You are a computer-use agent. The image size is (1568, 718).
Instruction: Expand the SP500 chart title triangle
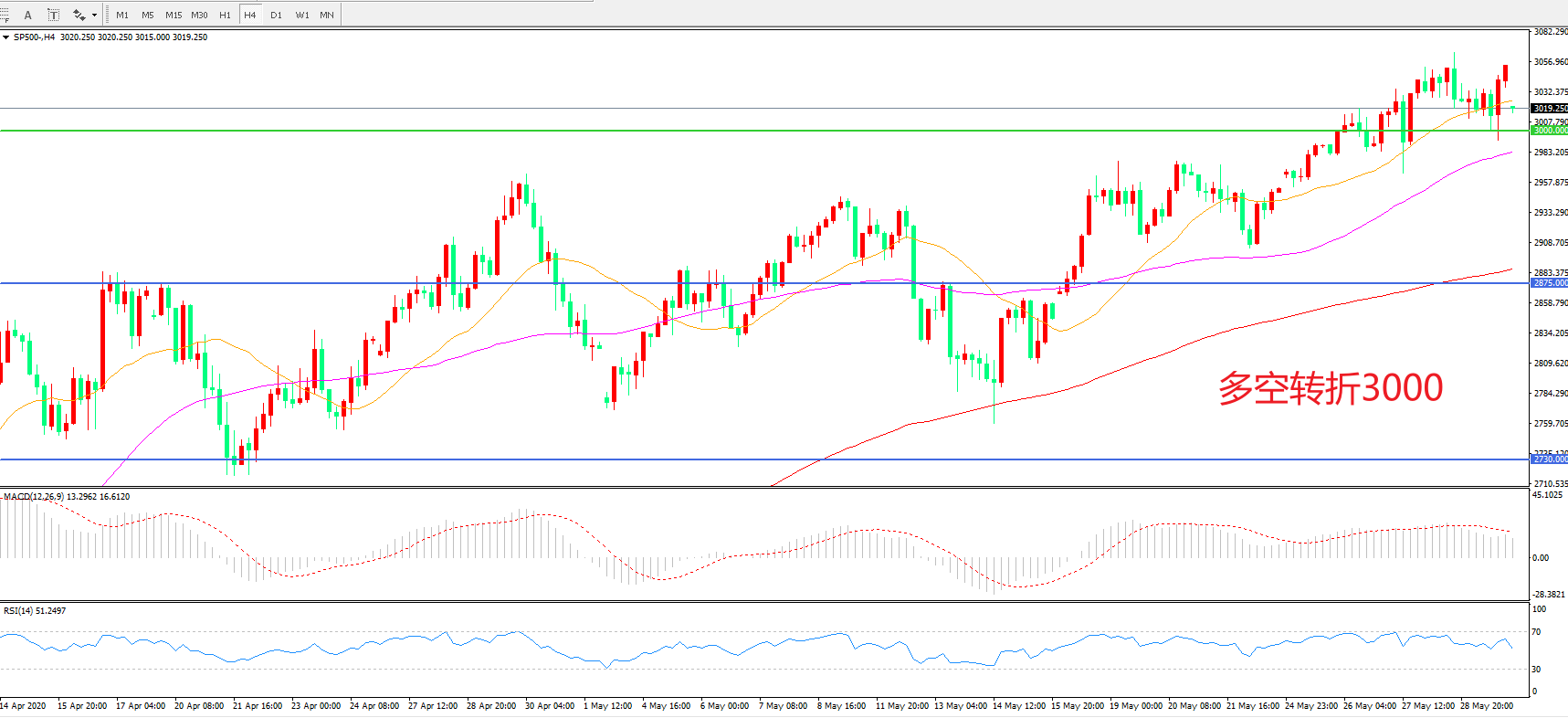pos(6,37)
